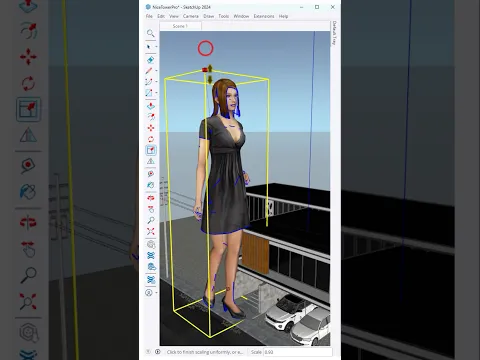Click the lower green scale grip
The height and width of the screenshot is (360, 480).
coord(210,79)
